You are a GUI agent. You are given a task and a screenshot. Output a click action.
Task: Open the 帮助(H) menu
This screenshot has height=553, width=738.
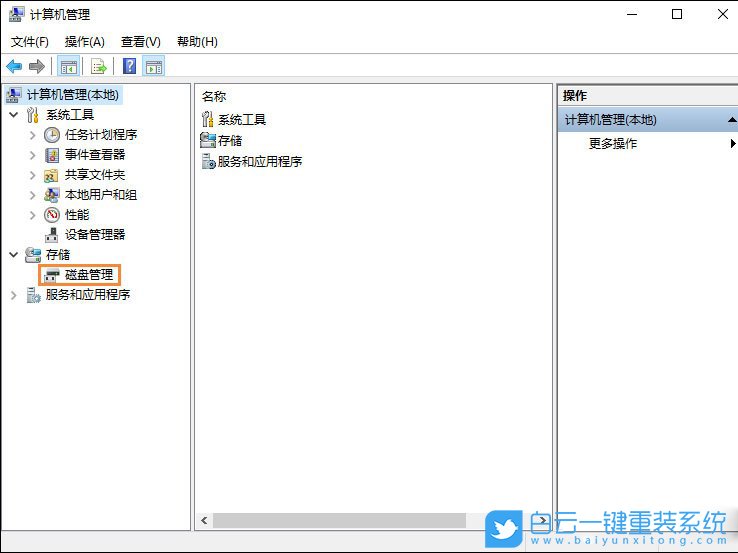[x=197, y=42]
